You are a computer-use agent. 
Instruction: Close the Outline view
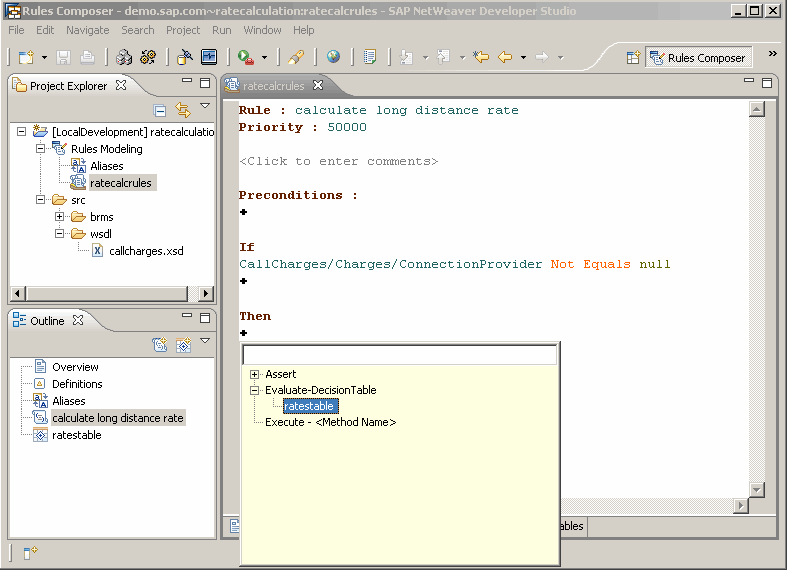(78, 320)
